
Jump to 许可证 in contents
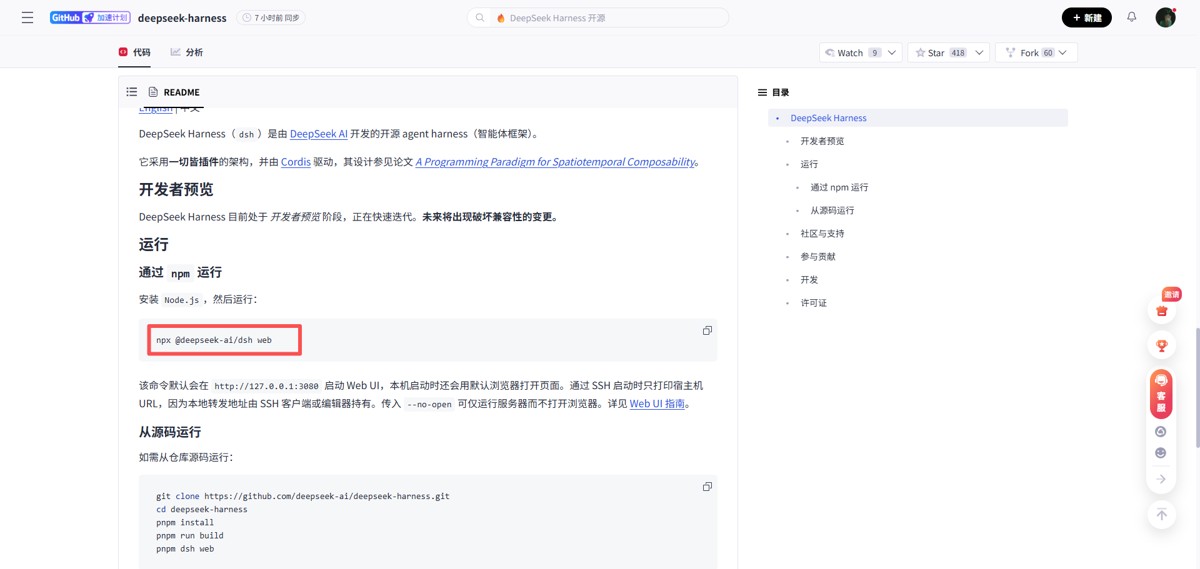pos(813,302)
